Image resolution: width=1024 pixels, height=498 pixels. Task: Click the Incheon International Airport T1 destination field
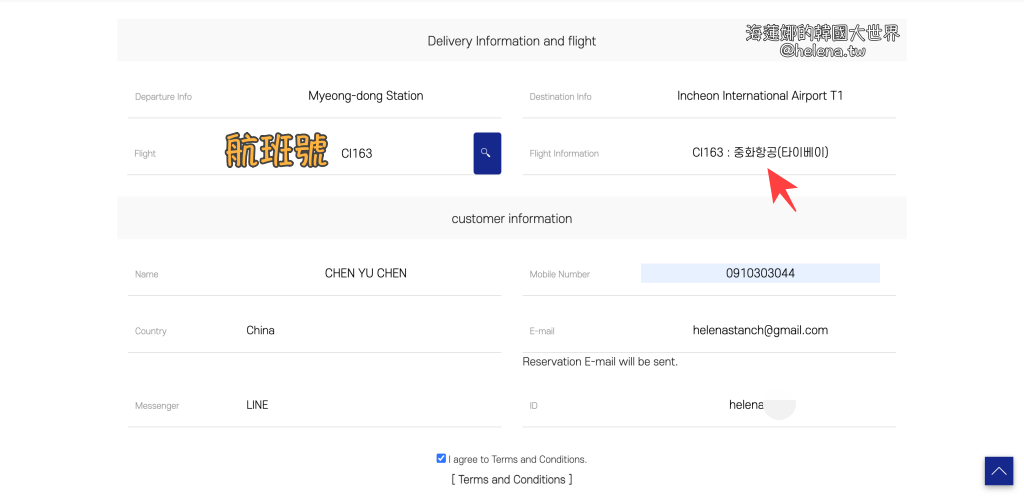click(x=760, y=96)
